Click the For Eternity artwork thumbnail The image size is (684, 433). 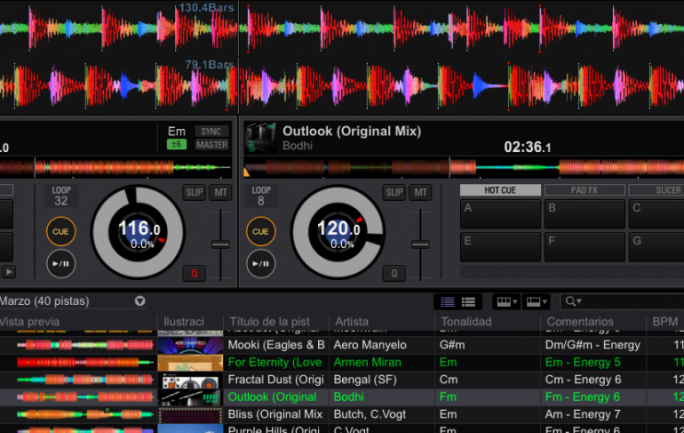tap(190, 362)
